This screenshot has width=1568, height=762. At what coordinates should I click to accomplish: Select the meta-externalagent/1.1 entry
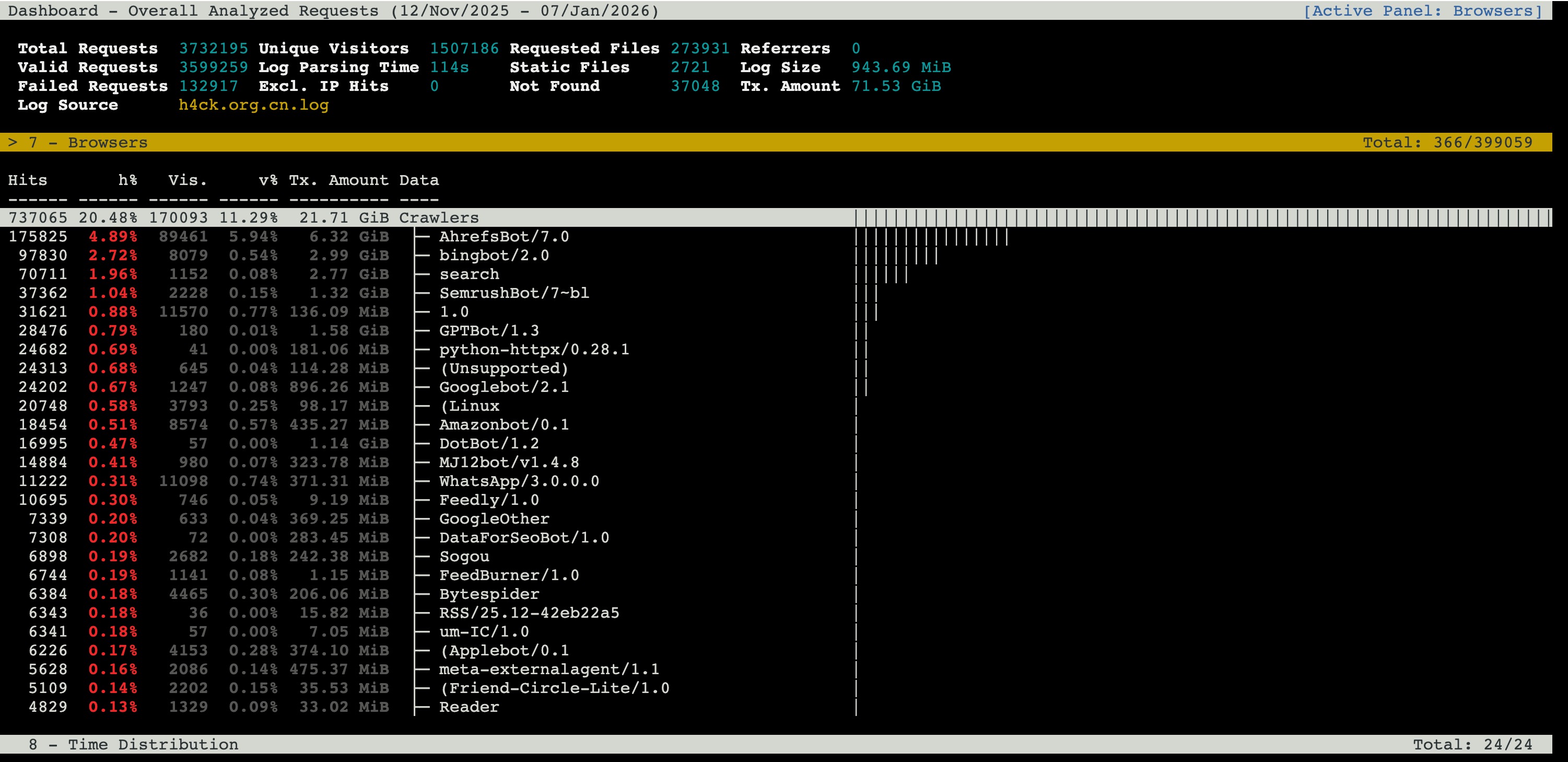(x=548, y=669)
